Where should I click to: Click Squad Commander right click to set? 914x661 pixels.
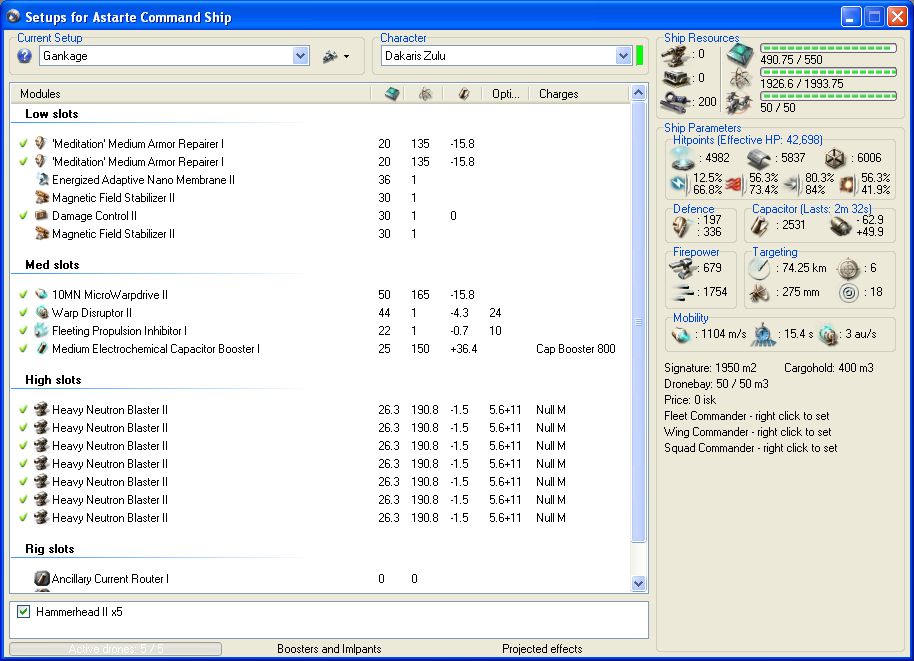click(750, 448)
